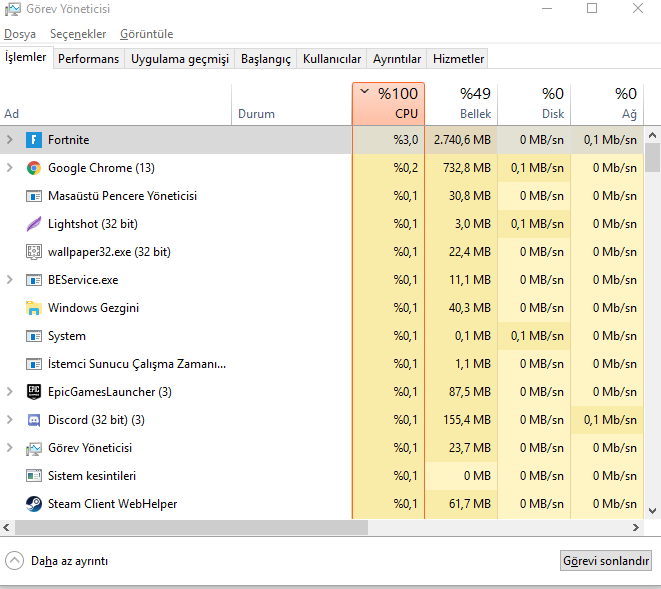The width and height of the screenshot is (661, 589).
Task: Expand the Discord (32 bit) group
Action: 10,420
